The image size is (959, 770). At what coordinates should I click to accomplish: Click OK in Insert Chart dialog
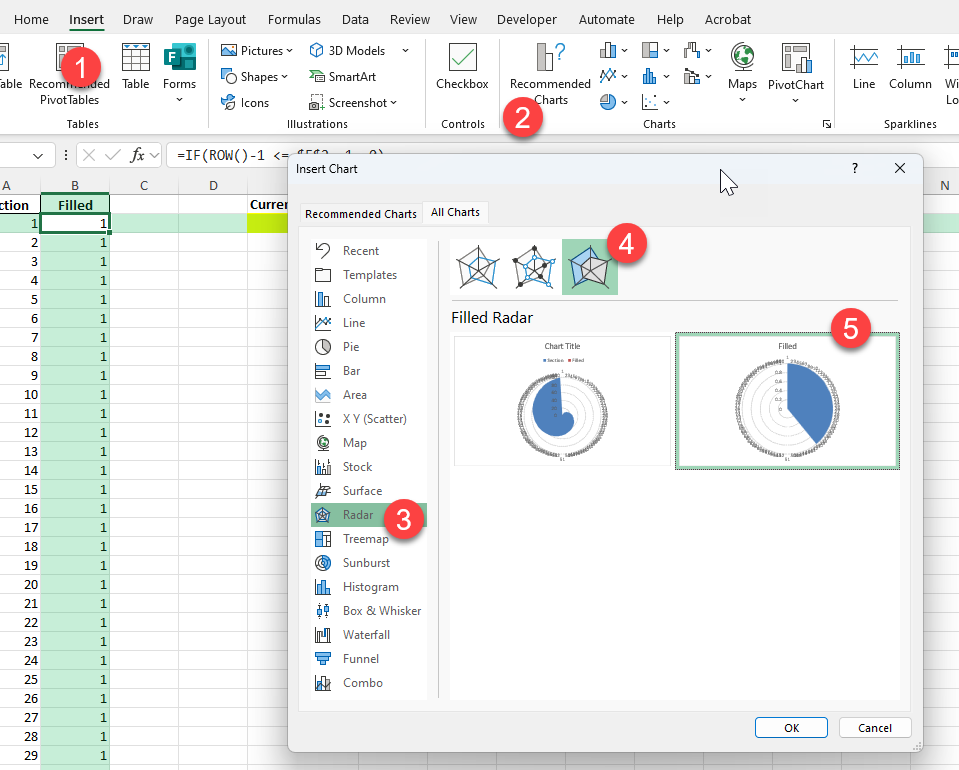[x=791, y=728]
